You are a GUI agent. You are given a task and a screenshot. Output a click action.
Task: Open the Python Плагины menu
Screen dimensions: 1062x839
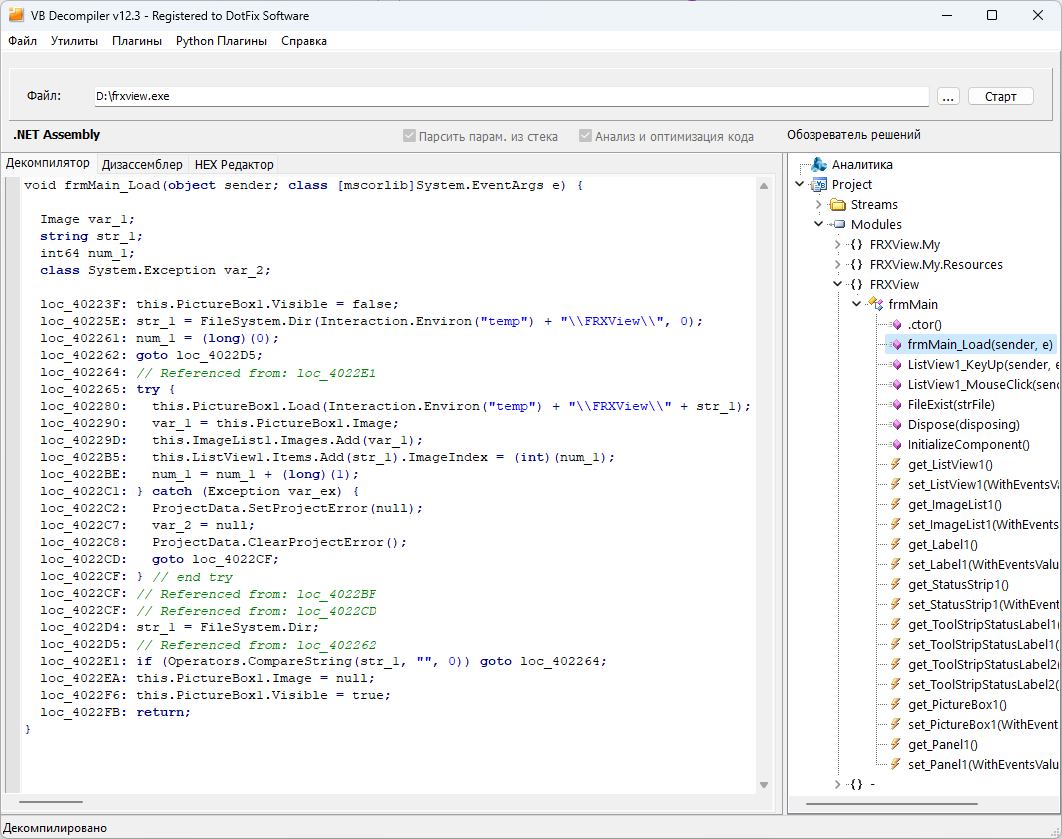tap(221, 41)
